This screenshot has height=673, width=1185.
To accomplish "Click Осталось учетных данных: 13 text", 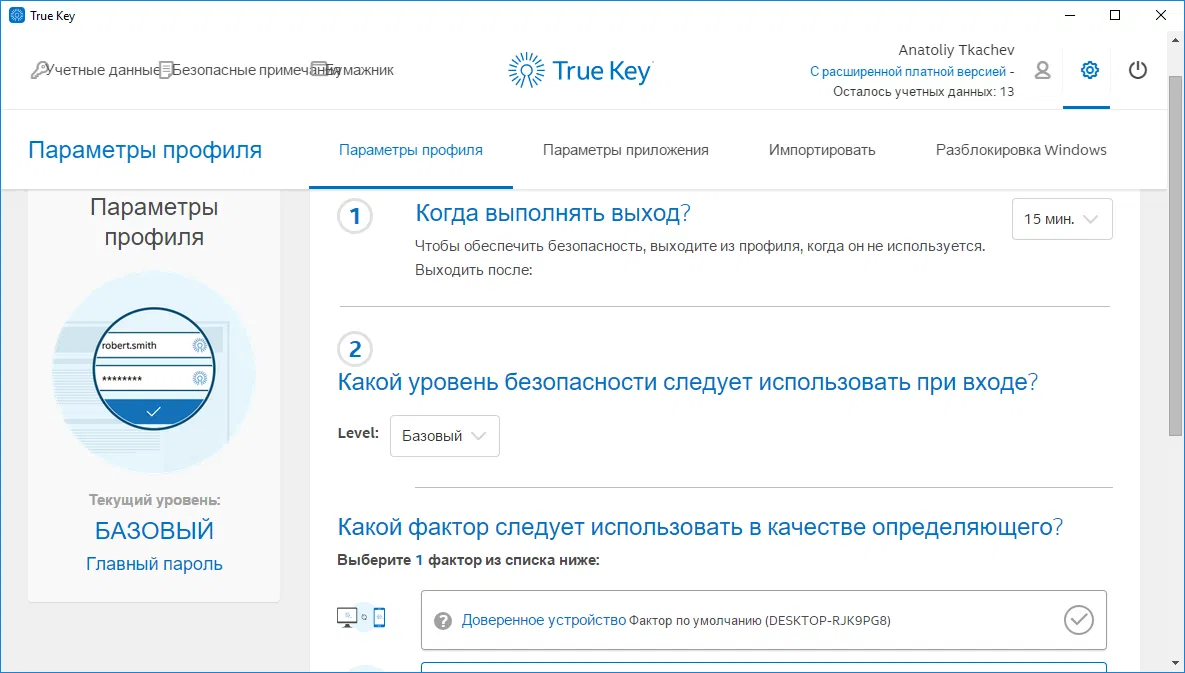I will click(924, 91).
